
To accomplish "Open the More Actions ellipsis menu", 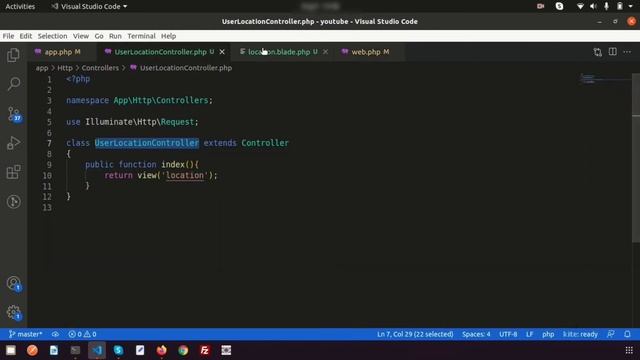I will (x=627, y=52).
